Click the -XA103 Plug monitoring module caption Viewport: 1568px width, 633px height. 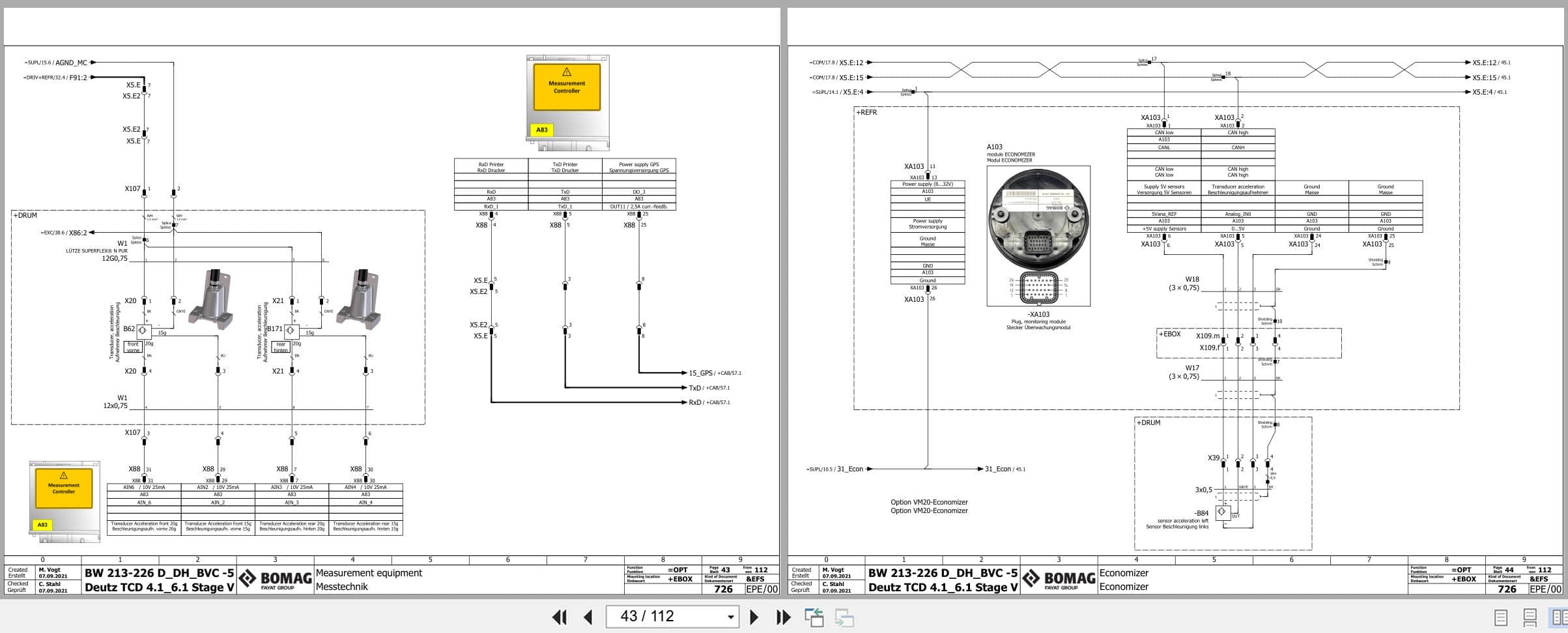1038,320
